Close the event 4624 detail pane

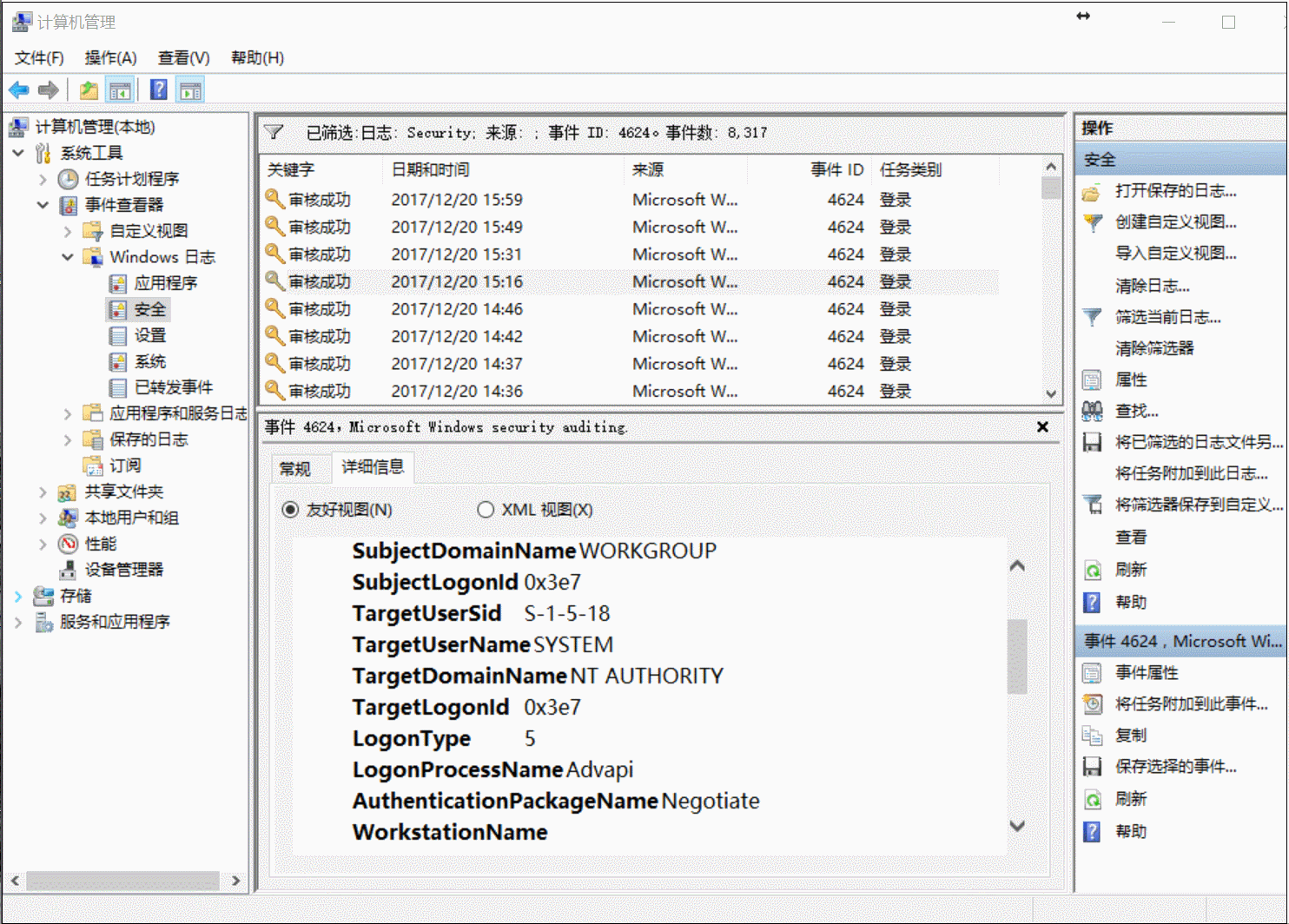coord(1042,427)
